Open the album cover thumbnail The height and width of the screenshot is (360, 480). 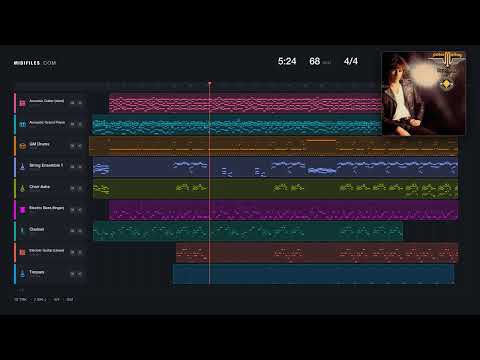coord(423,93)
